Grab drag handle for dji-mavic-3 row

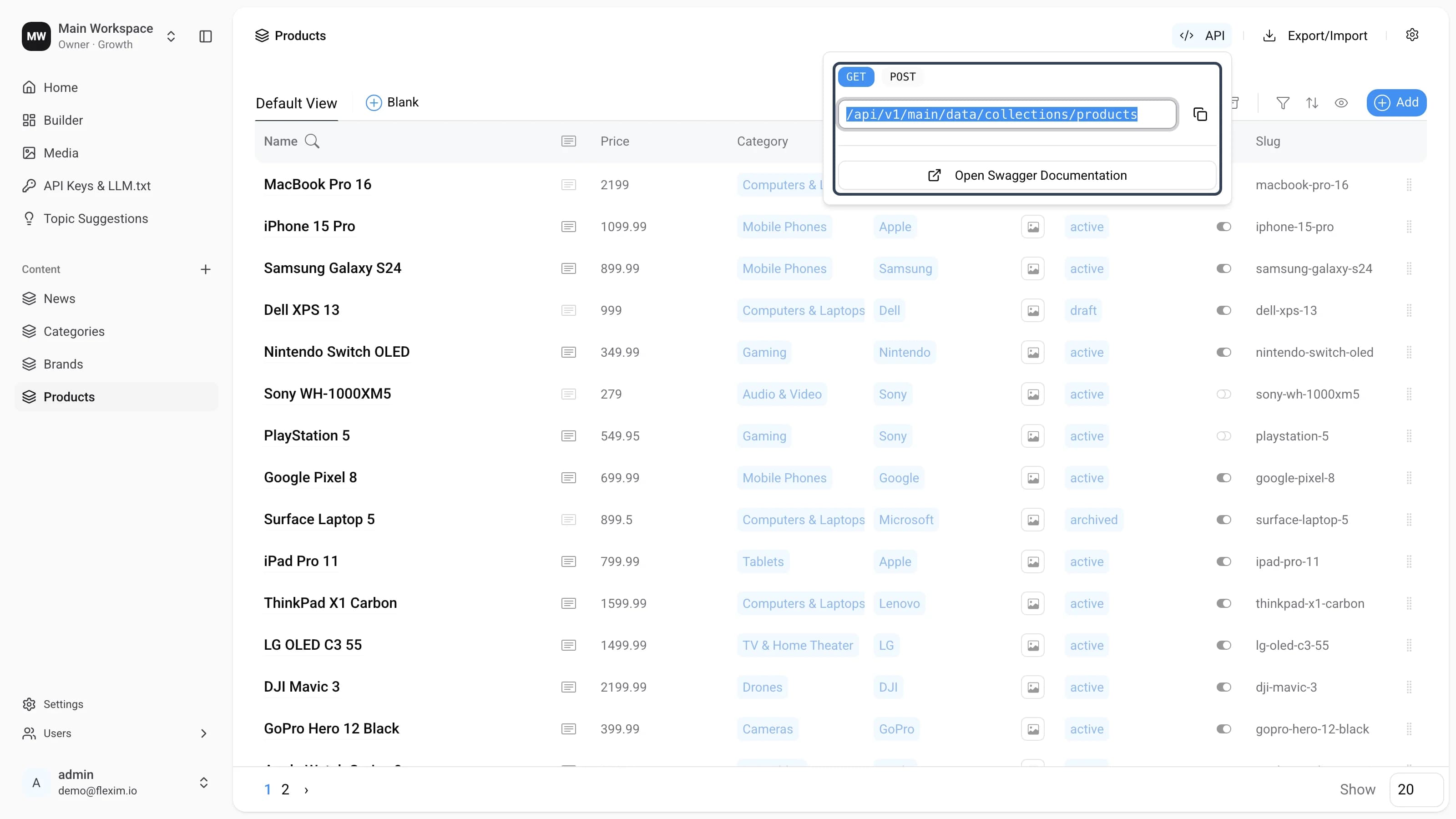[x=1409, y=687]
